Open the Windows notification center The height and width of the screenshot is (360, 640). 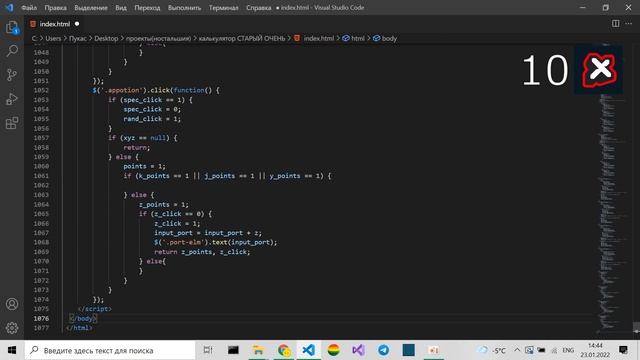coord(623,350)
